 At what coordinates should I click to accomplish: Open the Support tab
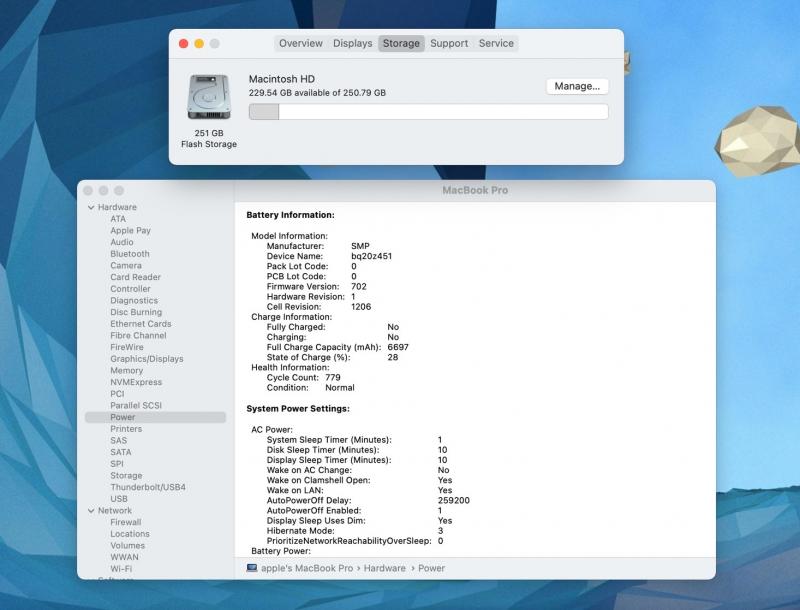(449, 43)
